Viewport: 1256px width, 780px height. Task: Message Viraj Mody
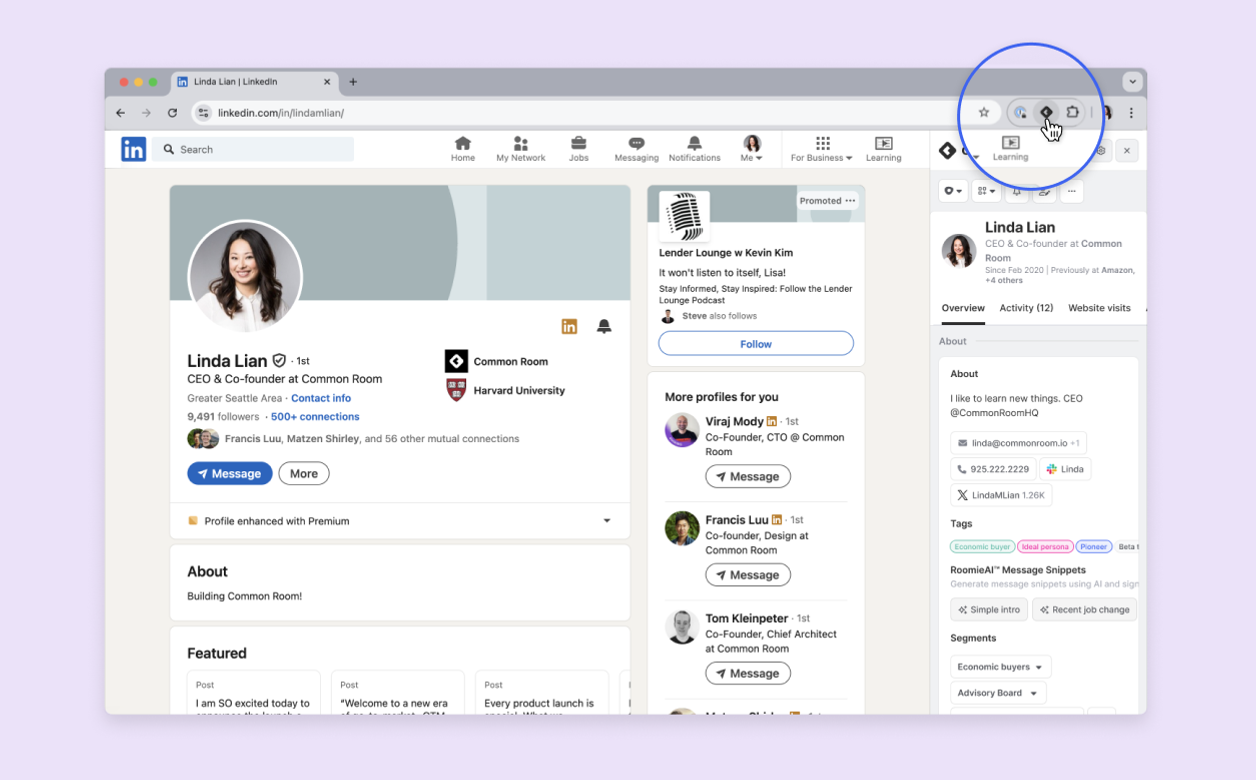pyautogui.click(x=748, y=477)
